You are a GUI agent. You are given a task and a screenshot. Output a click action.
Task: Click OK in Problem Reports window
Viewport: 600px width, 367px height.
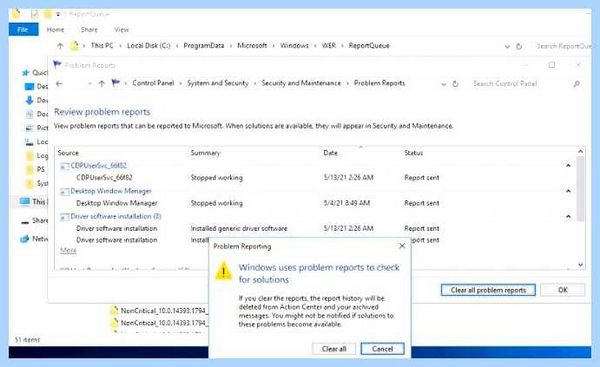point(562,290)
